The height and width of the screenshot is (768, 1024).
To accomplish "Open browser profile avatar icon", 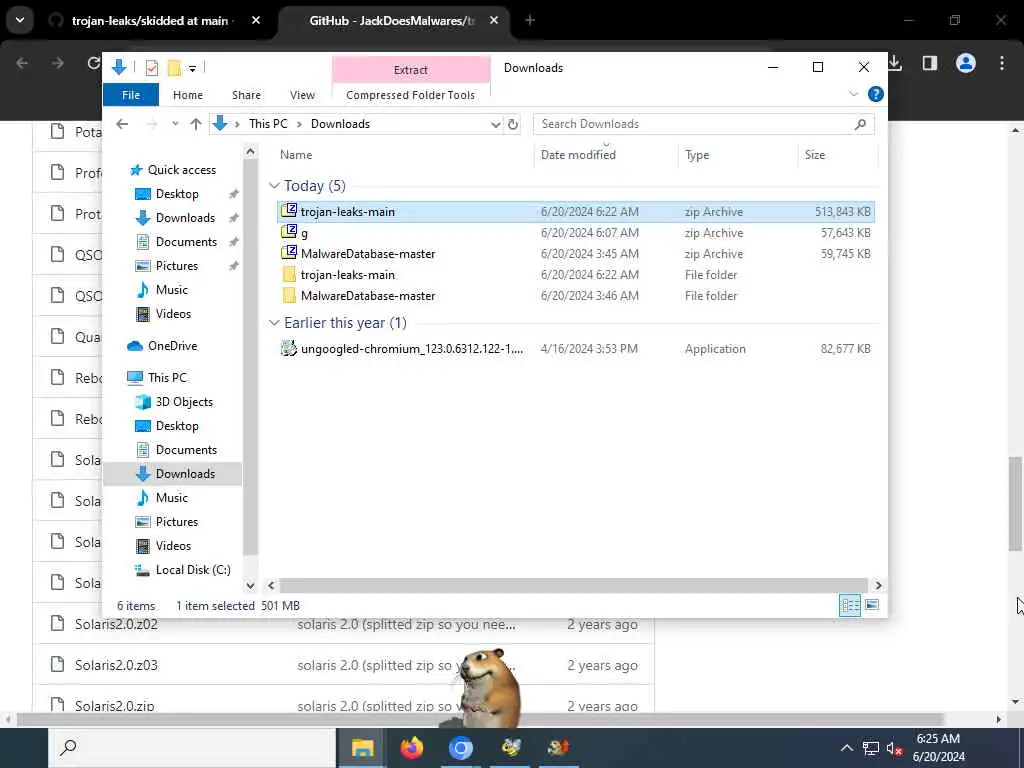I will (x=965, y=63).
